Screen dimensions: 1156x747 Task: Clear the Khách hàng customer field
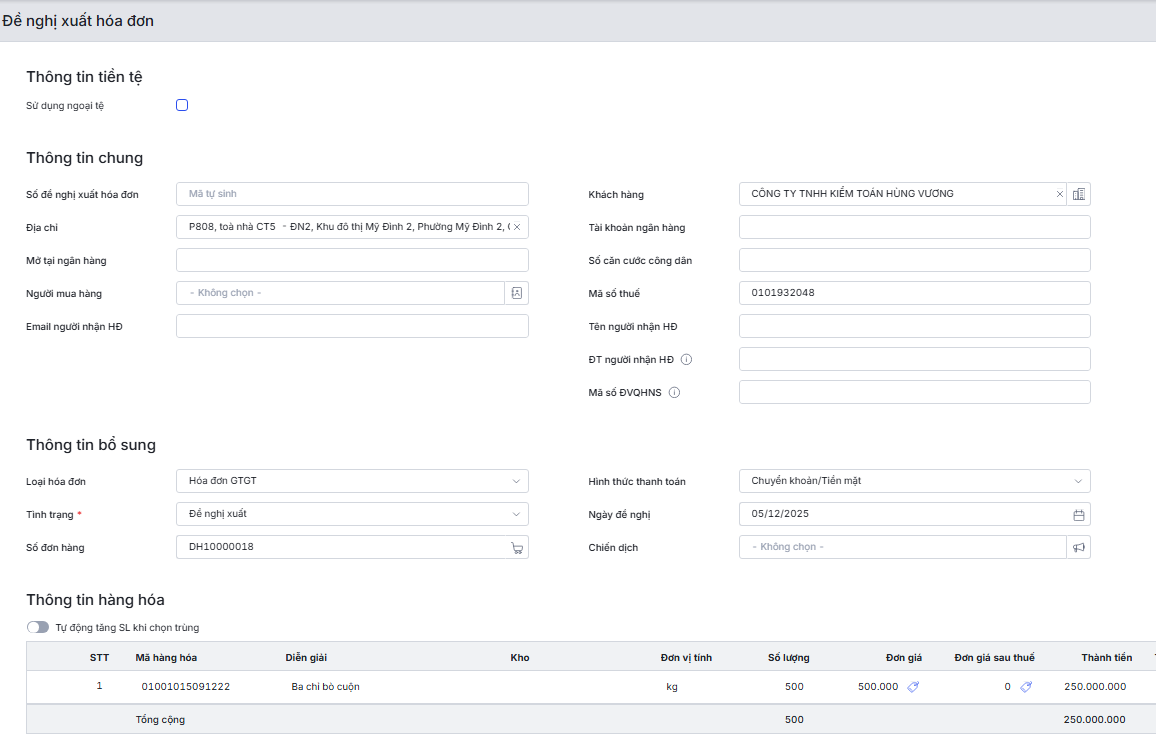(1059, 194)
